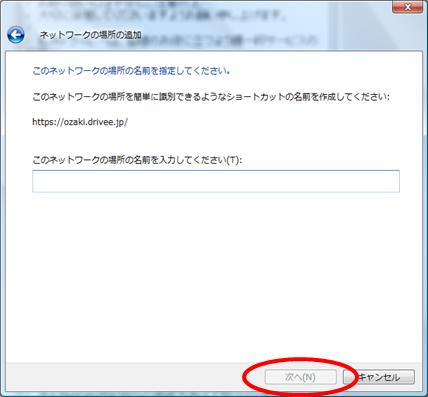Image resolution: width=428 pixels, height=397 pixels.
Task: Click the blue heading このネットワークの場所の名前を指定してください
Action: point(131,71)
